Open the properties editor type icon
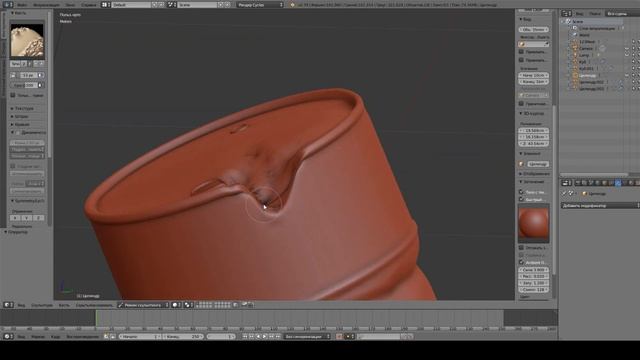640x360 pixels. tap(567, 183)
